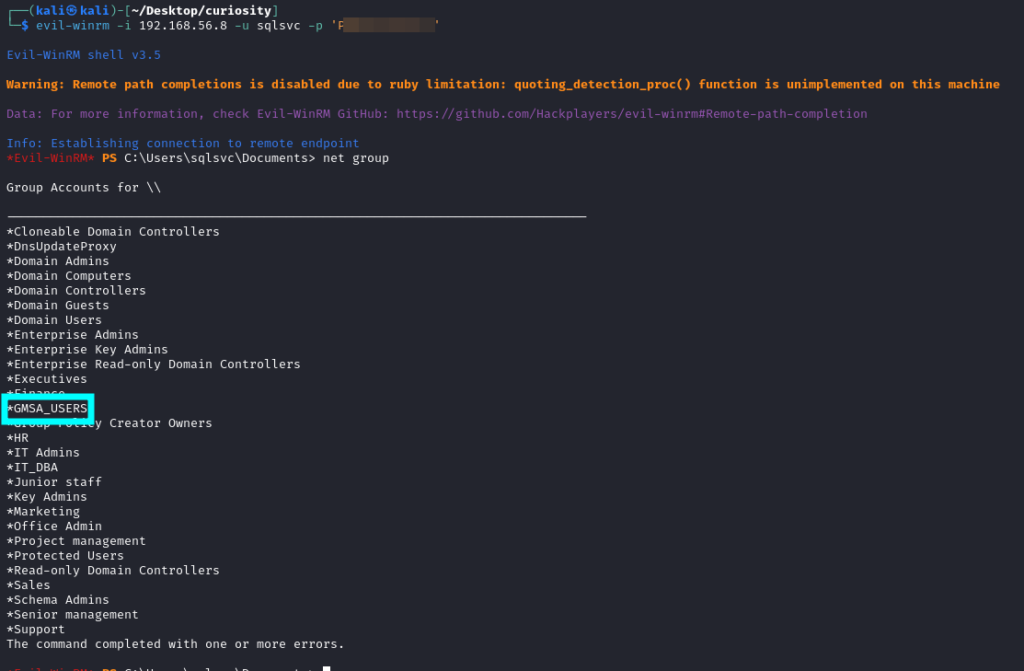Click the orange Warning message line
The height and width of the screenshot is (671, 1024).
click(x=502, y=85)
